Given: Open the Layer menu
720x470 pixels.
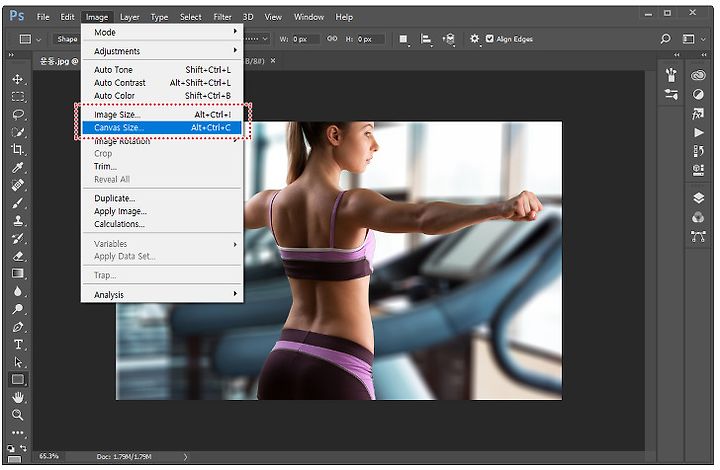Looking at the screenshot, I should (x=129, y=17).
